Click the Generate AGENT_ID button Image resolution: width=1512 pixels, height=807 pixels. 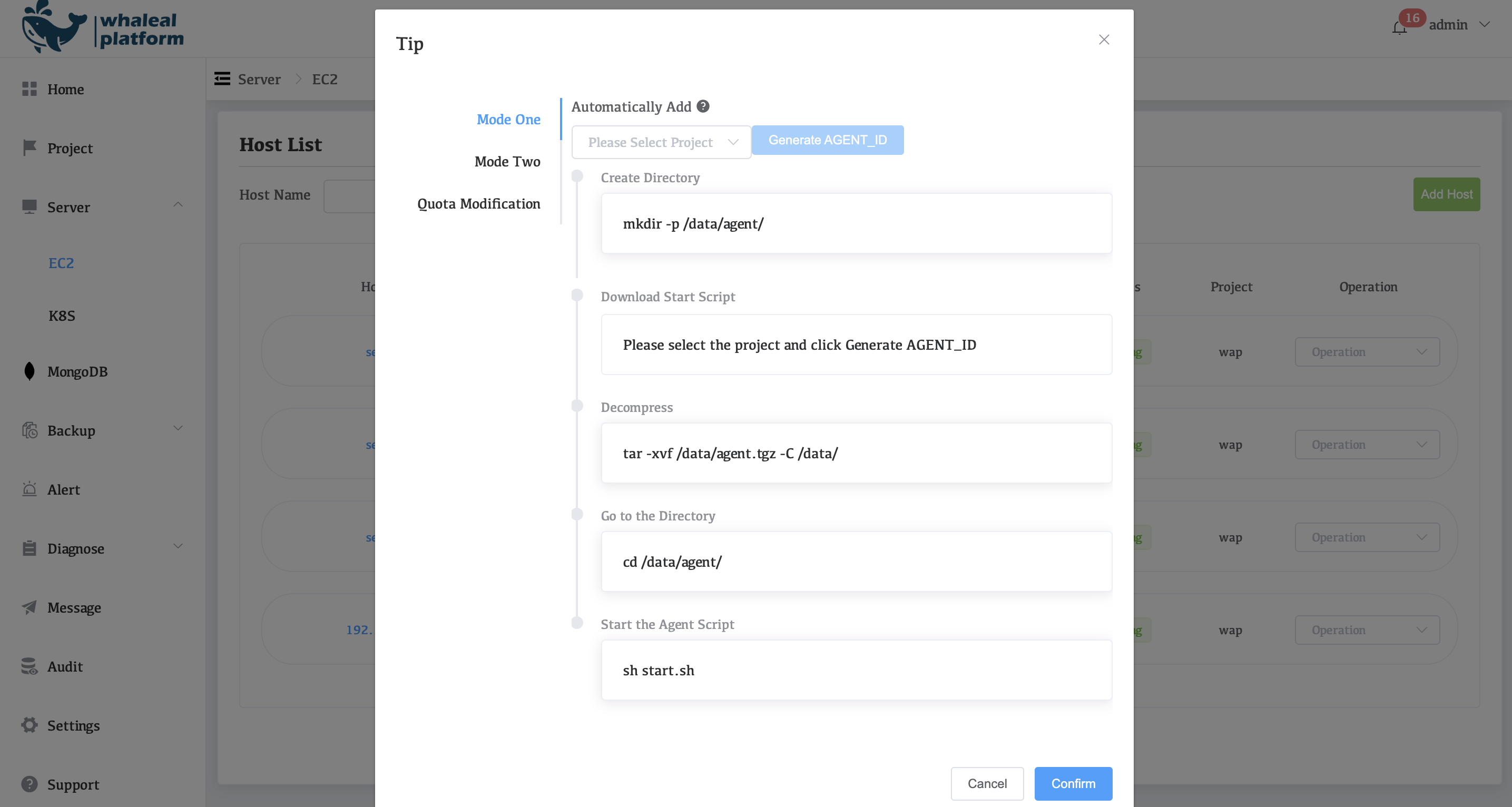pyautogui.click(x=827, y=140)
